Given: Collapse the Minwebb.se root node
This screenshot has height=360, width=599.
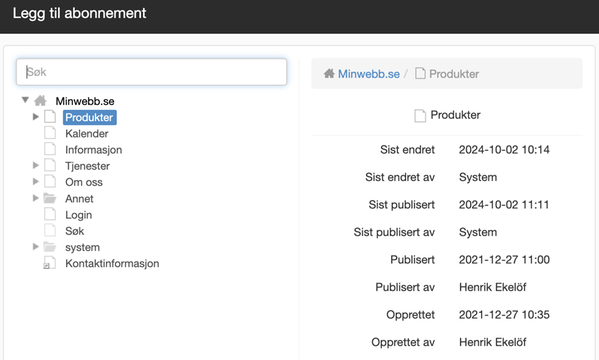Looking at the screenshot, I should [x=25, y=100].
